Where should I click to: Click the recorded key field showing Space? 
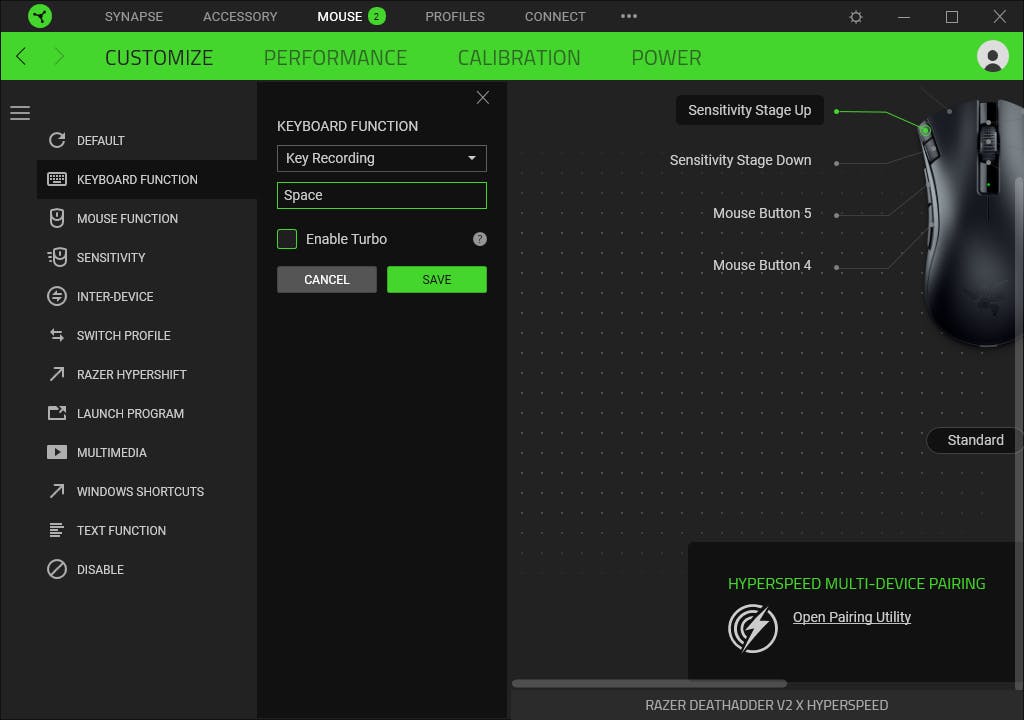click(381, 195)
